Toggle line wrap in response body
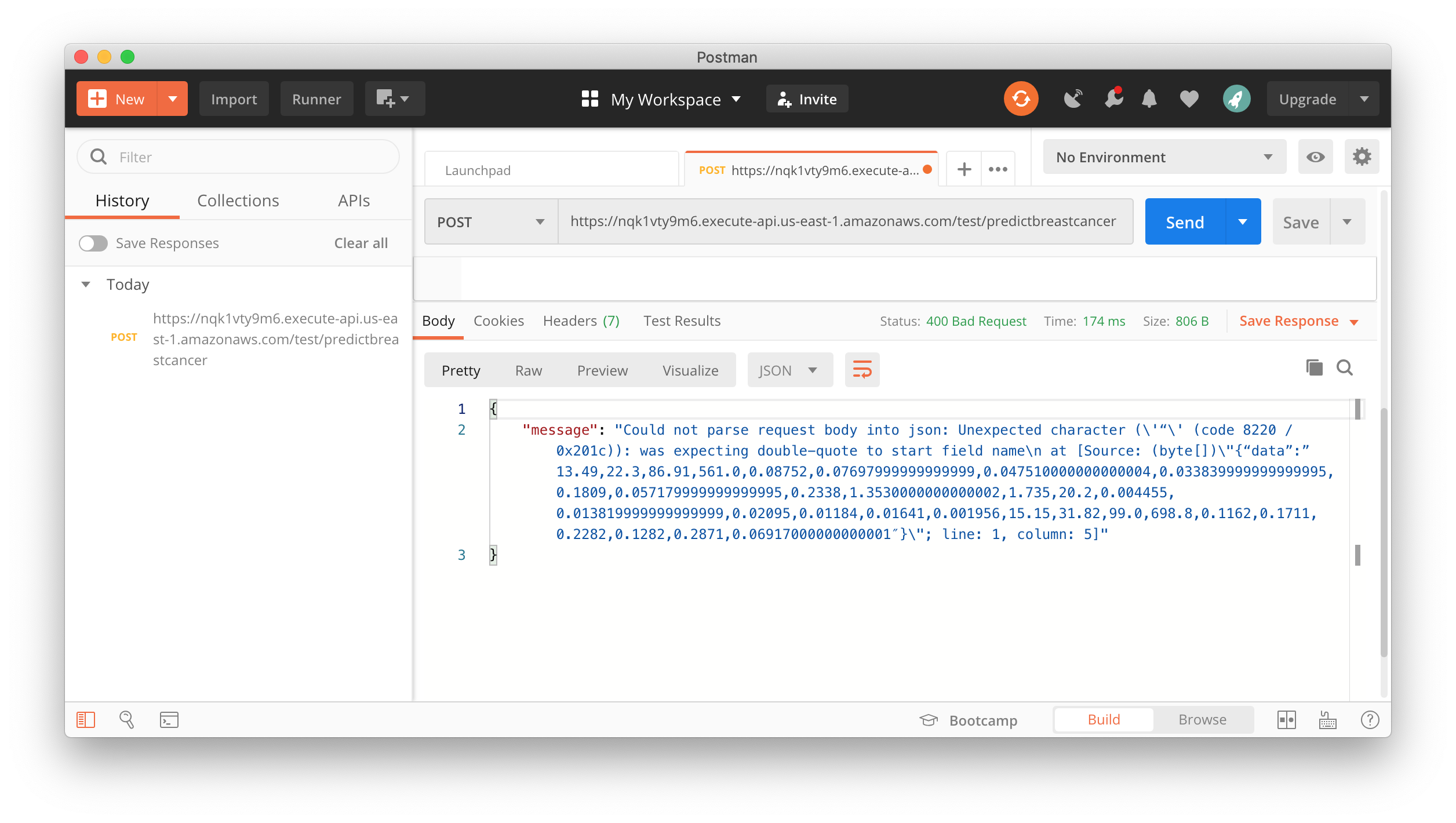The image size is (1456, 823). tap(862, 370)
